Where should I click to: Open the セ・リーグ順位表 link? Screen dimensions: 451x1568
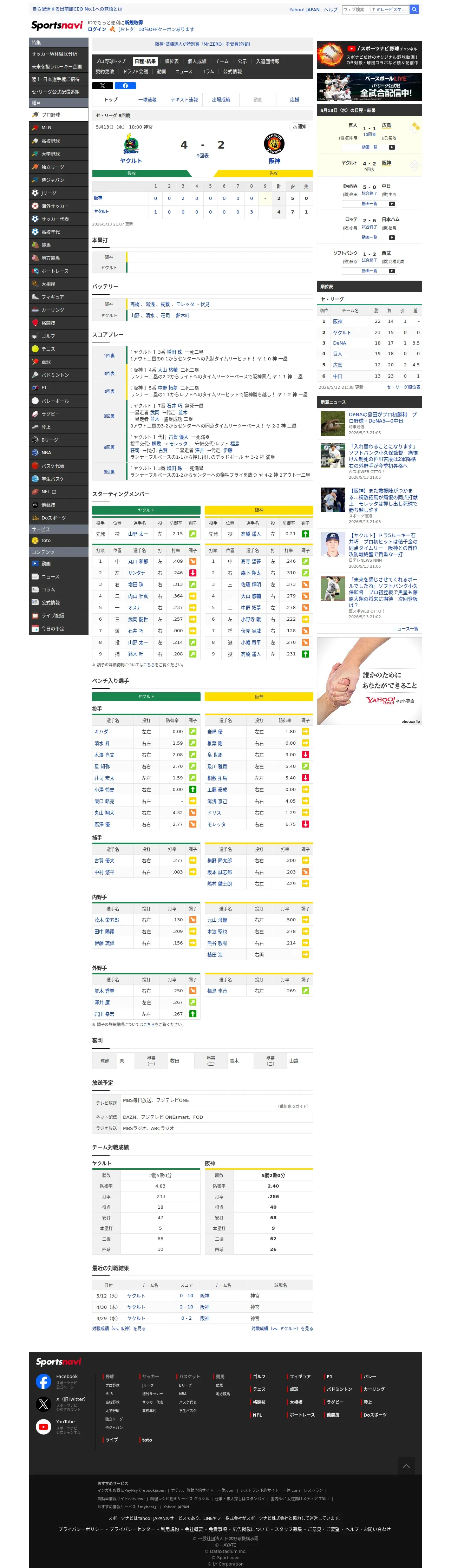tap(404, 387)
